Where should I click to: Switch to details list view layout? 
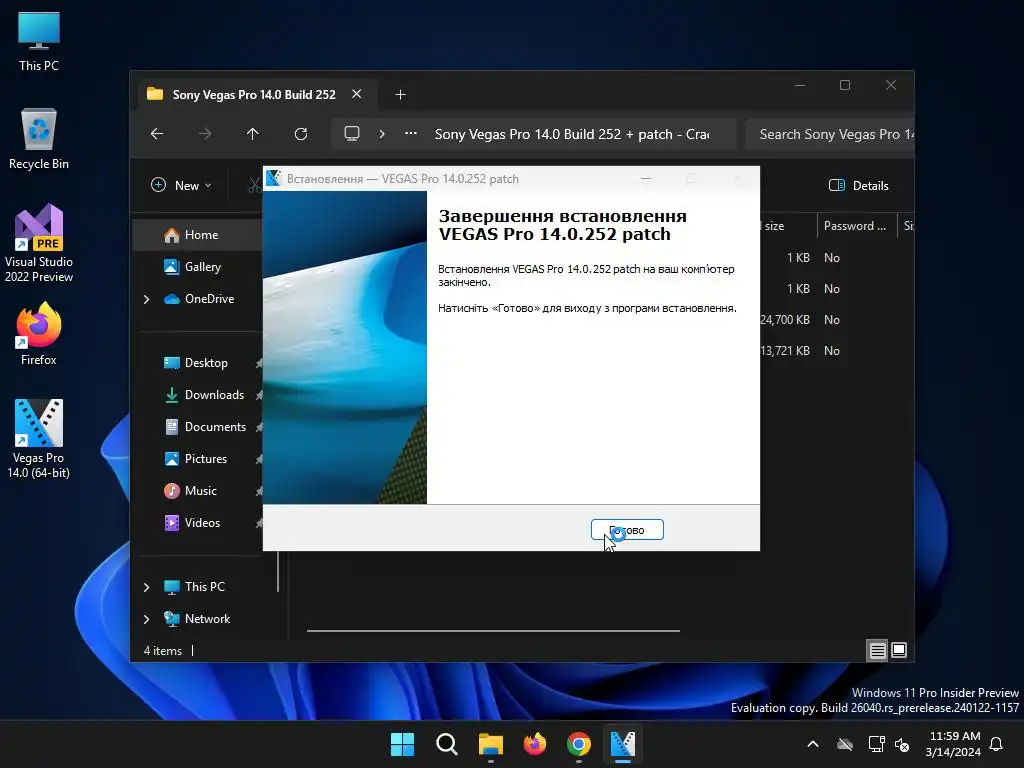click(x=877, y=650)
